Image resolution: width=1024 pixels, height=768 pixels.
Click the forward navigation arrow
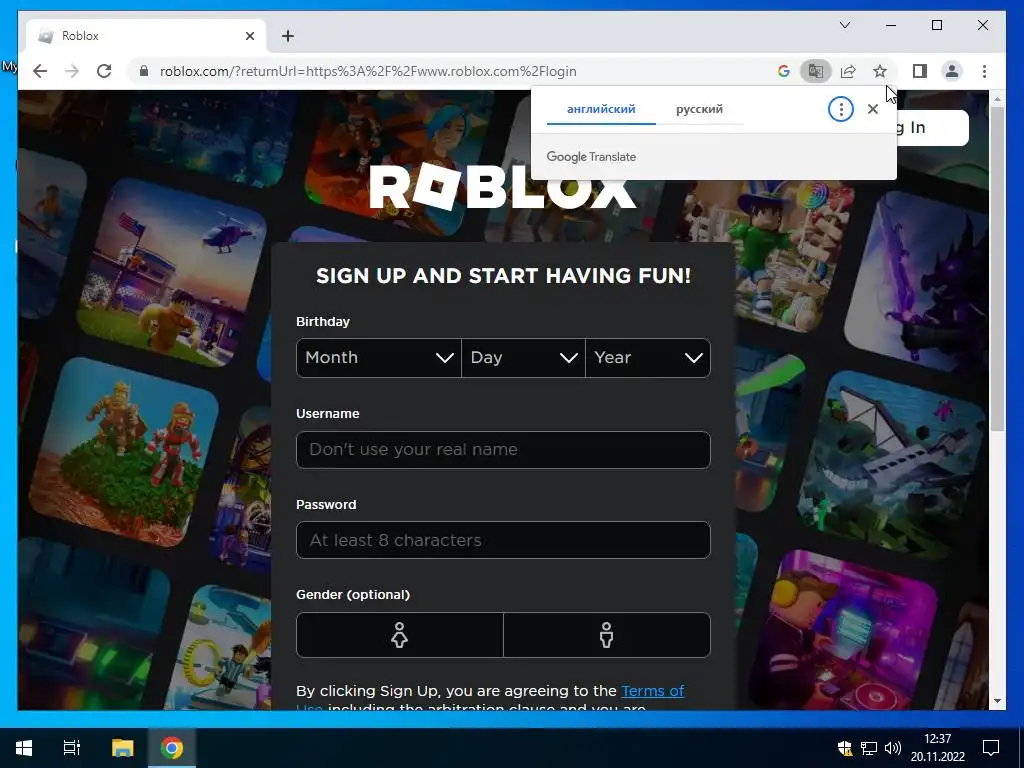click(x=72, y=71)
